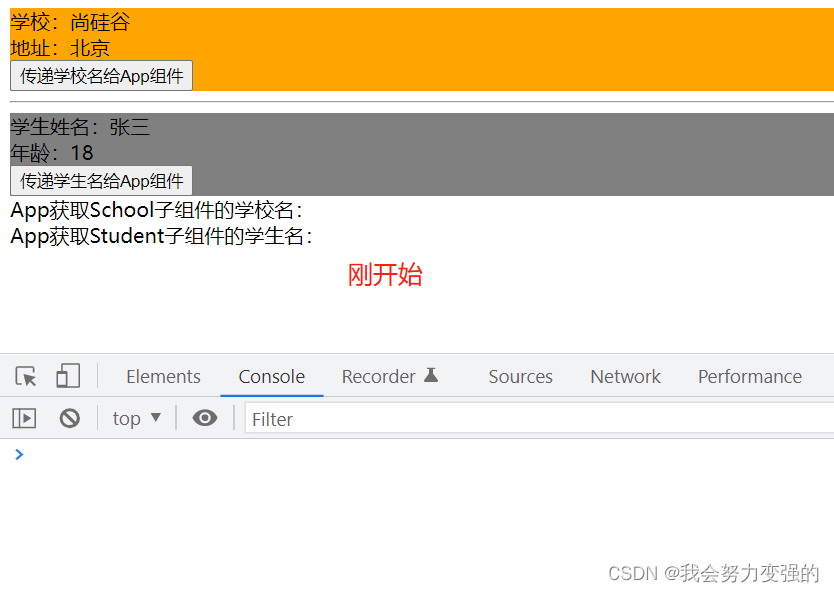Click the text 学校：尚硅谷
The image size is (834, 592).
coord(70,22)
